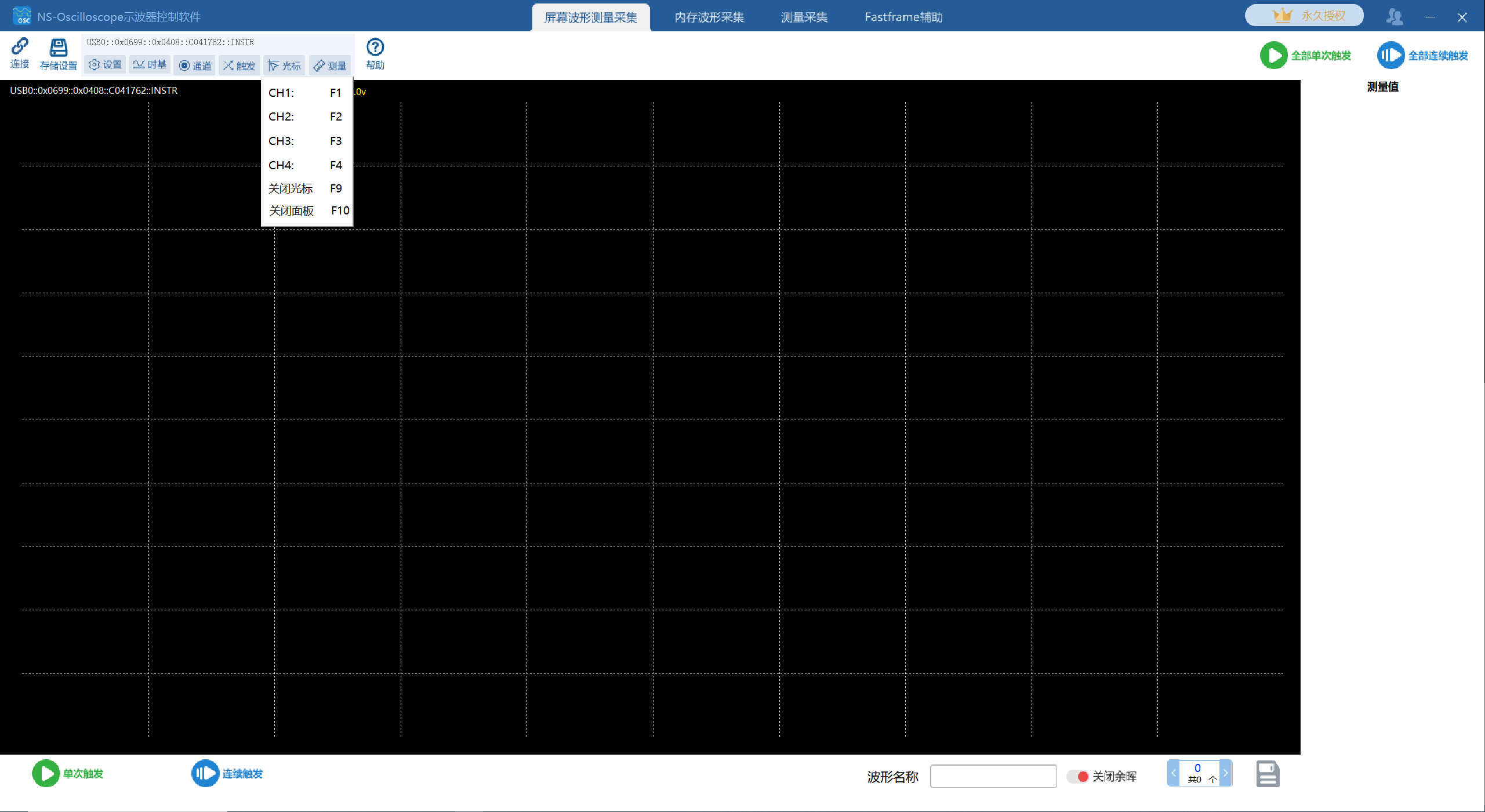
Task: Start 全部单次触发 green play icon
Action: tap(1273, 56)
